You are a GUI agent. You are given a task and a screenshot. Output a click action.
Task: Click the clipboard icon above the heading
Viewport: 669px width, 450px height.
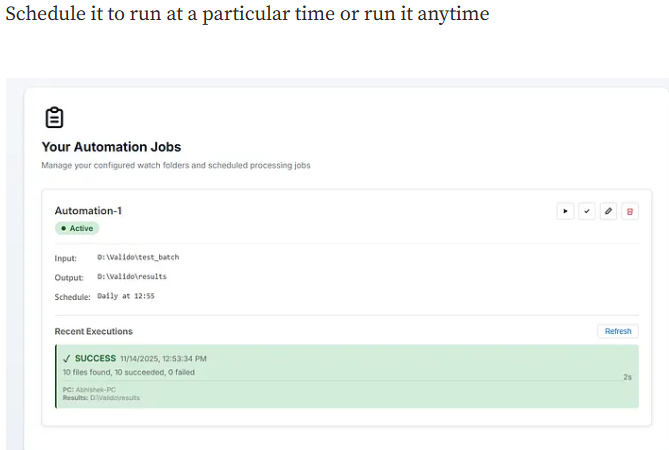(56, 118)
